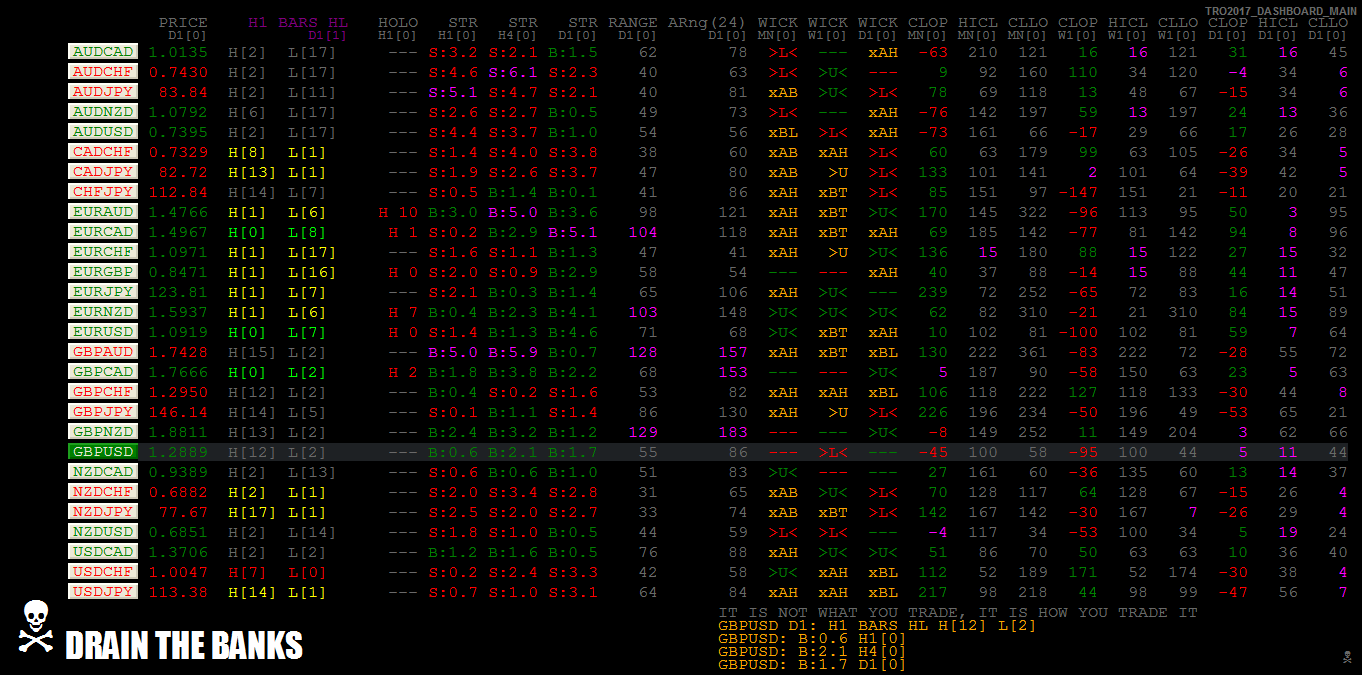Open the EURJPY symbol button
Viewport: 1362px width, 675px height.
click(103, 291)
